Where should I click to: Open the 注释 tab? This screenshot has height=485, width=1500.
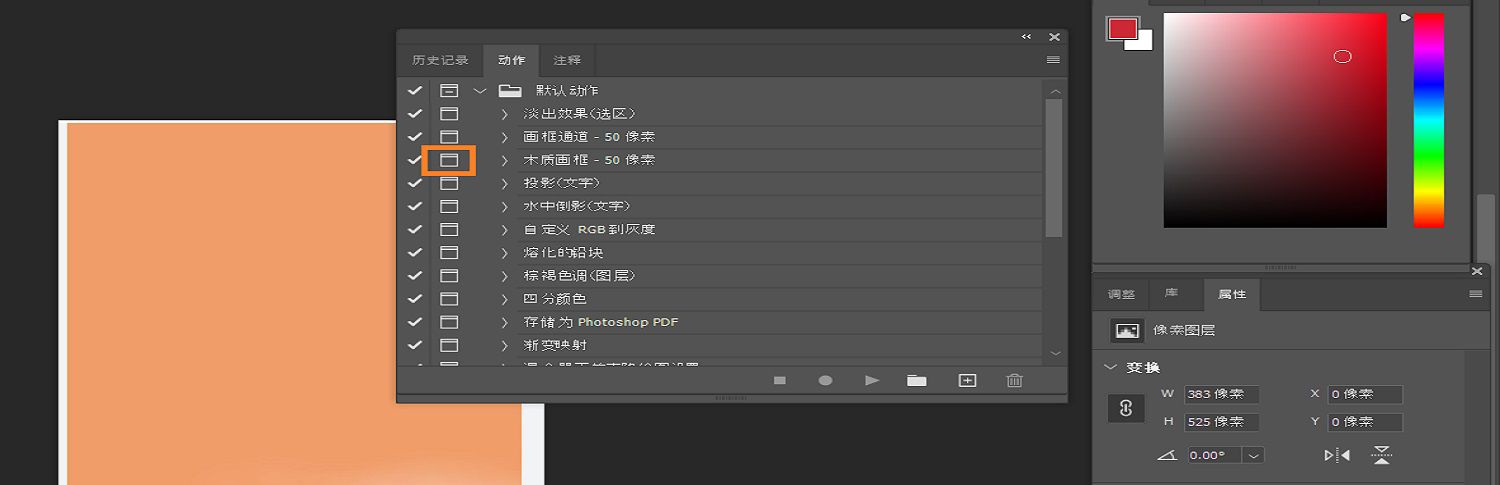click(x=567, y=60)
